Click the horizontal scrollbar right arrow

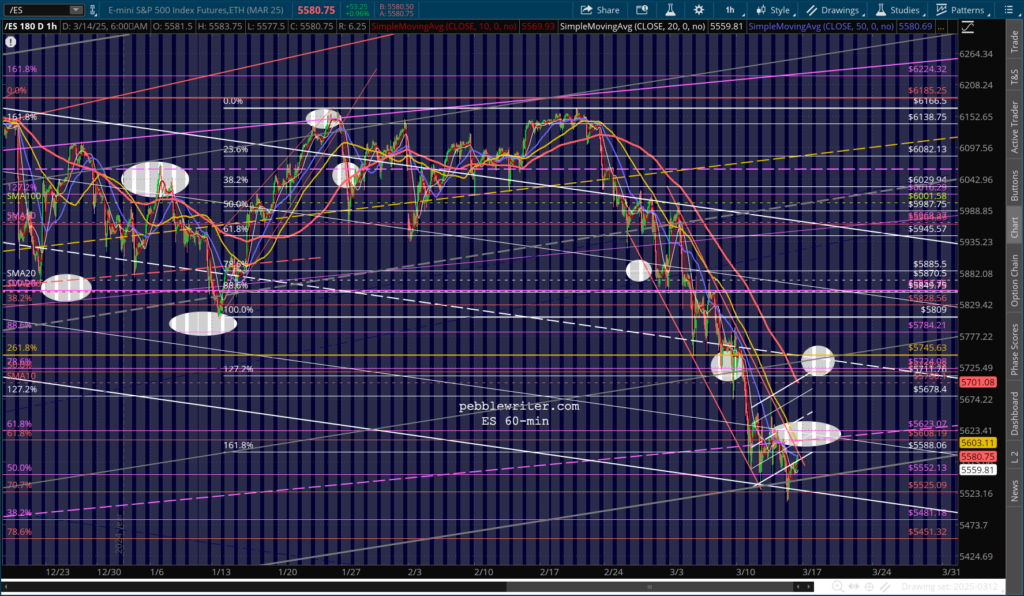808,587
